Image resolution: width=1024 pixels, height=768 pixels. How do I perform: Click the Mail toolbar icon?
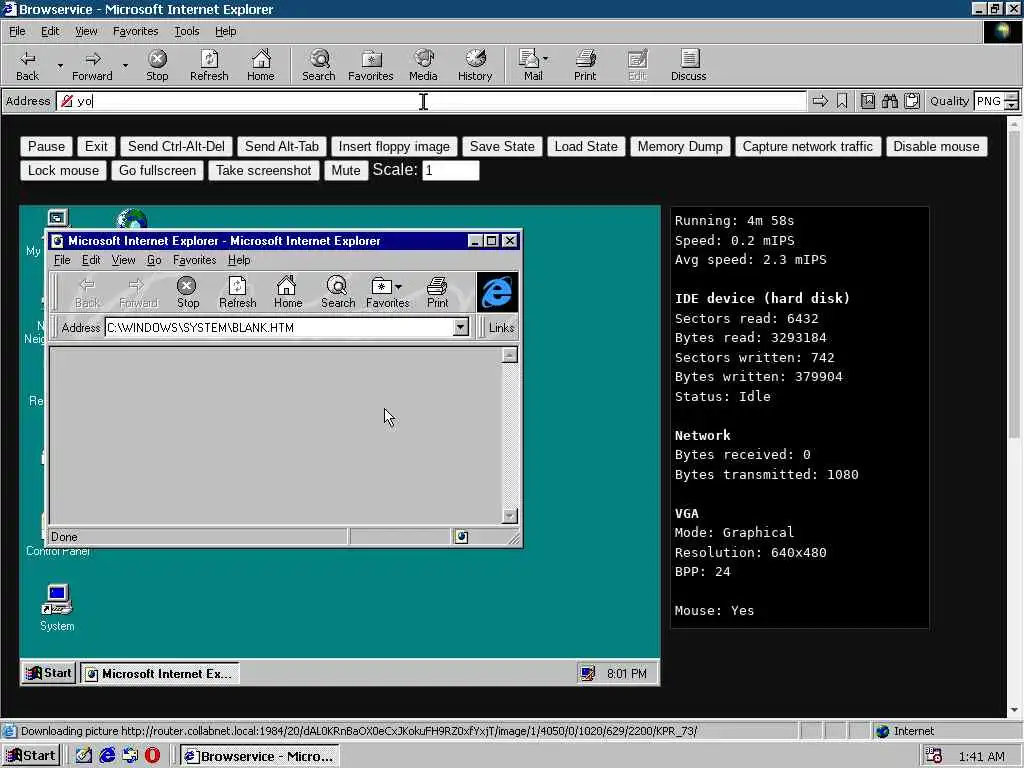[x=530, y=65]
